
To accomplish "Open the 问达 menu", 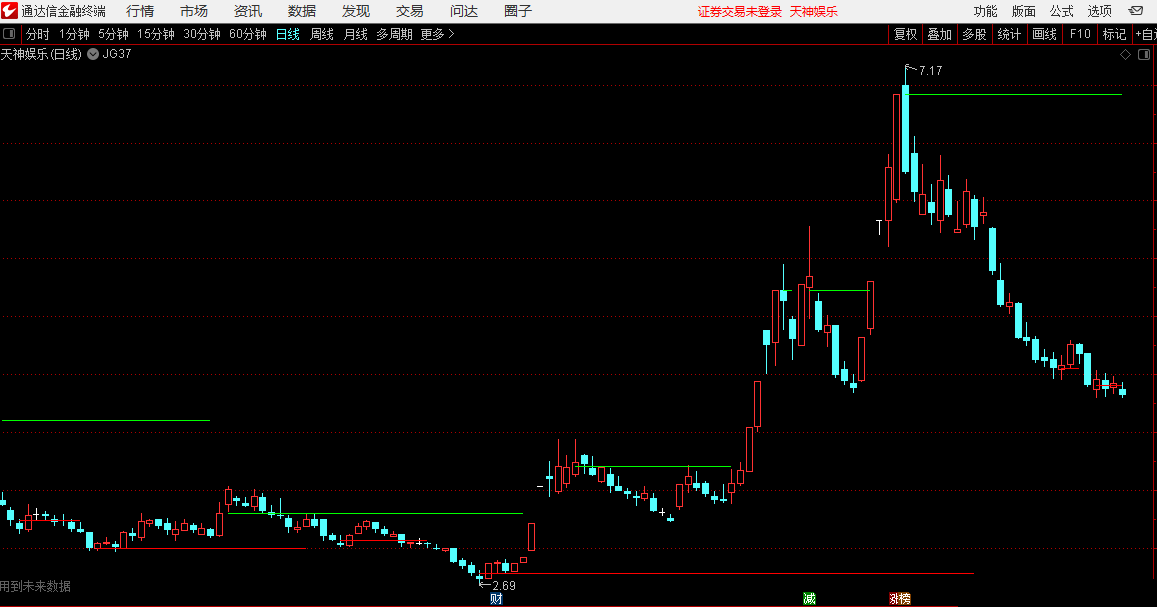I will point(464,11).
